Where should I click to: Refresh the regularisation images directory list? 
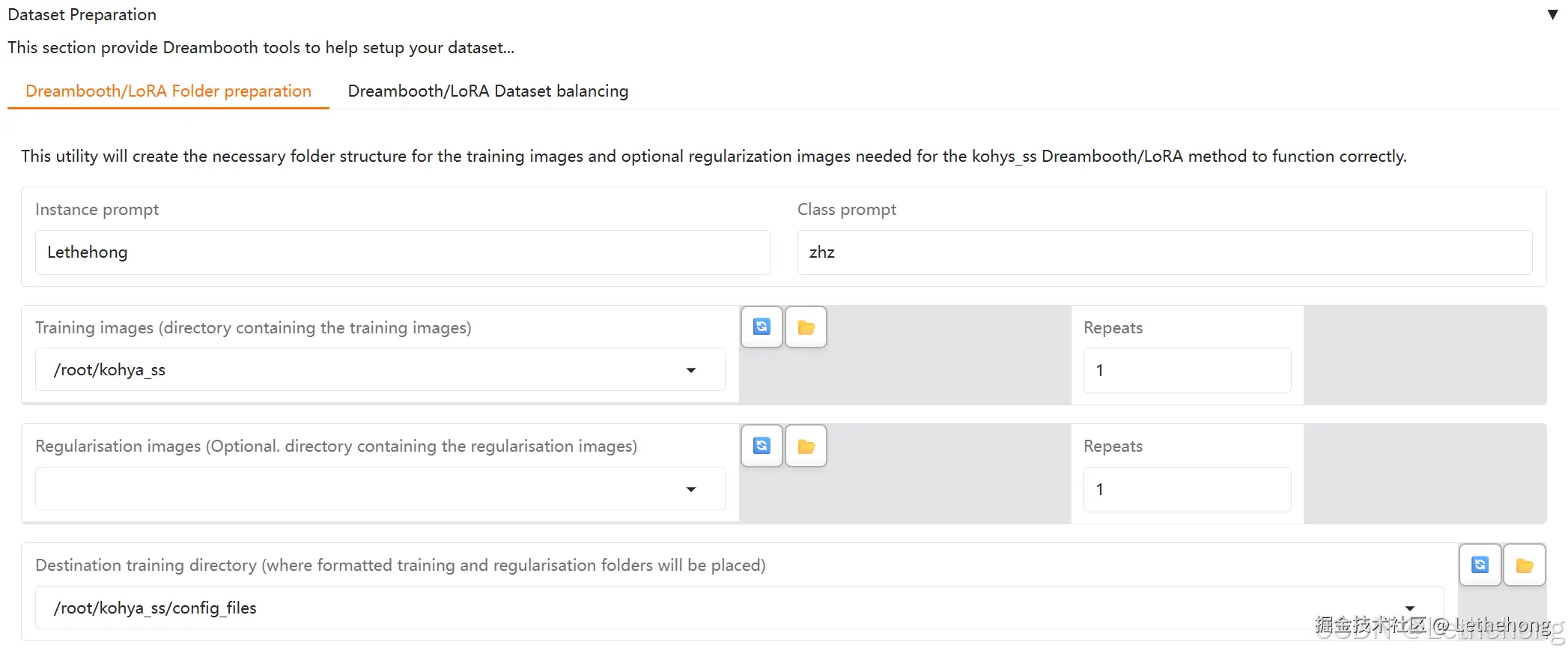(x=762, y=446)
